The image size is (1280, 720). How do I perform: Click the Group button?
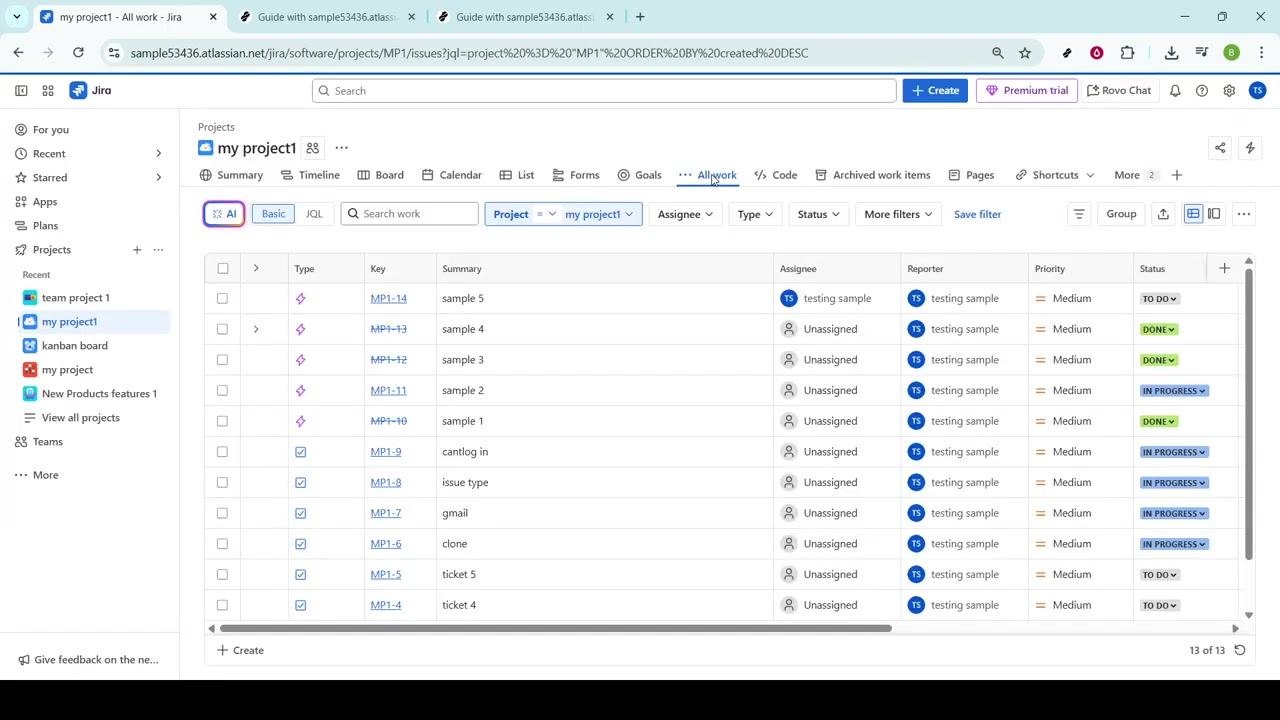point(1121,214)
